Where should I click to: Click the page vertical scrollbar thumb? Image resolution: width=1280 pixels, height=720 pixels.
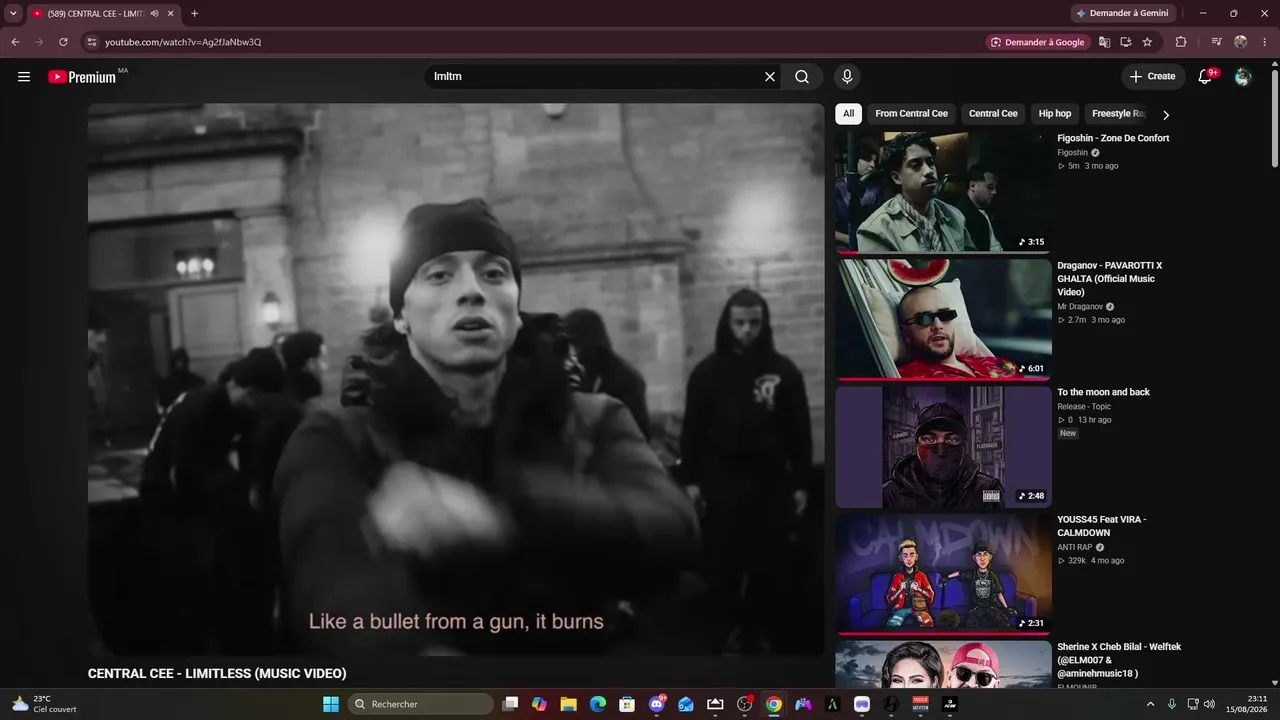(1274, 116)
